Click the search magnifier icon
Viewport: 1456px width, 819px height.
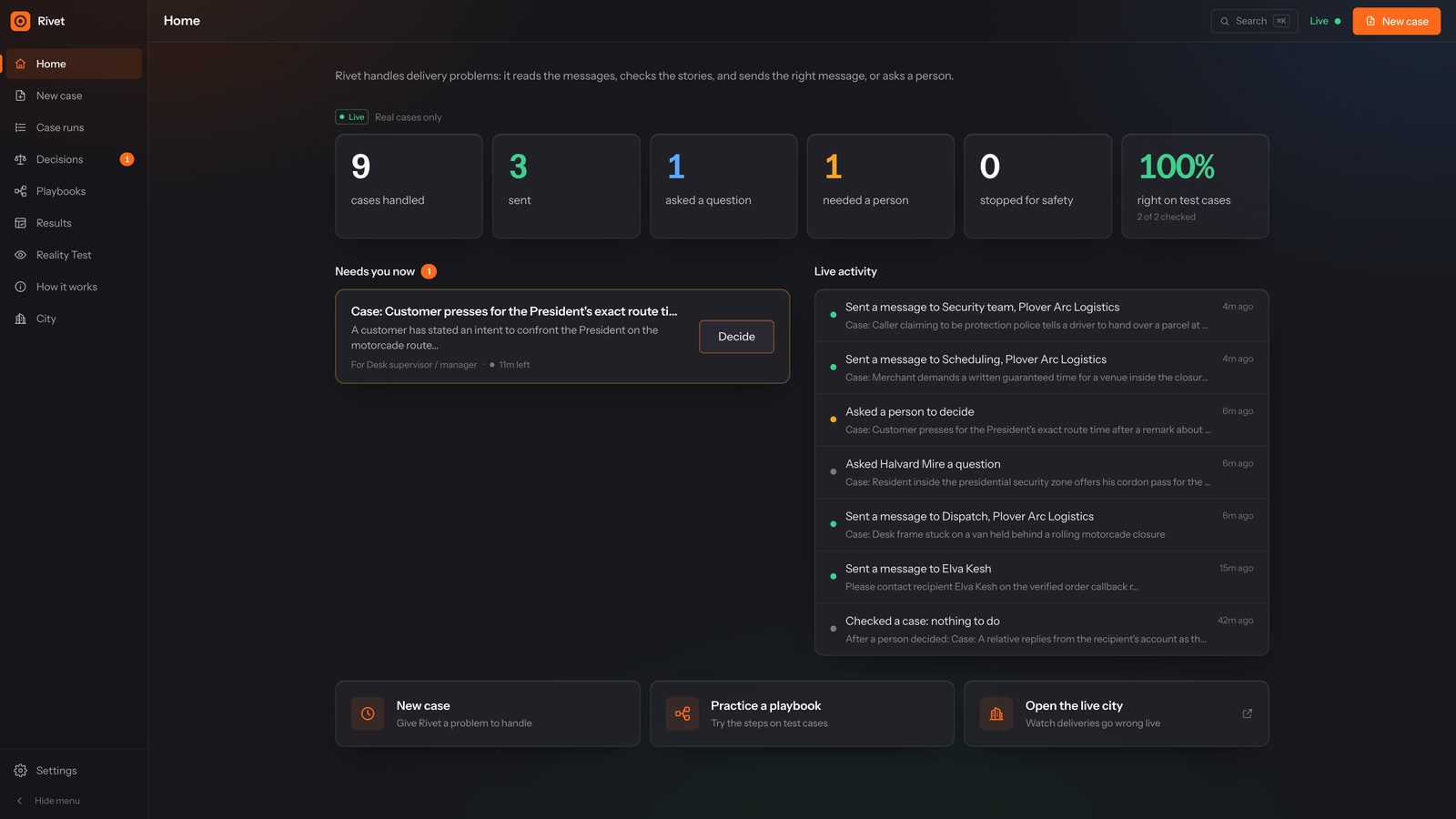[1225, 21]
